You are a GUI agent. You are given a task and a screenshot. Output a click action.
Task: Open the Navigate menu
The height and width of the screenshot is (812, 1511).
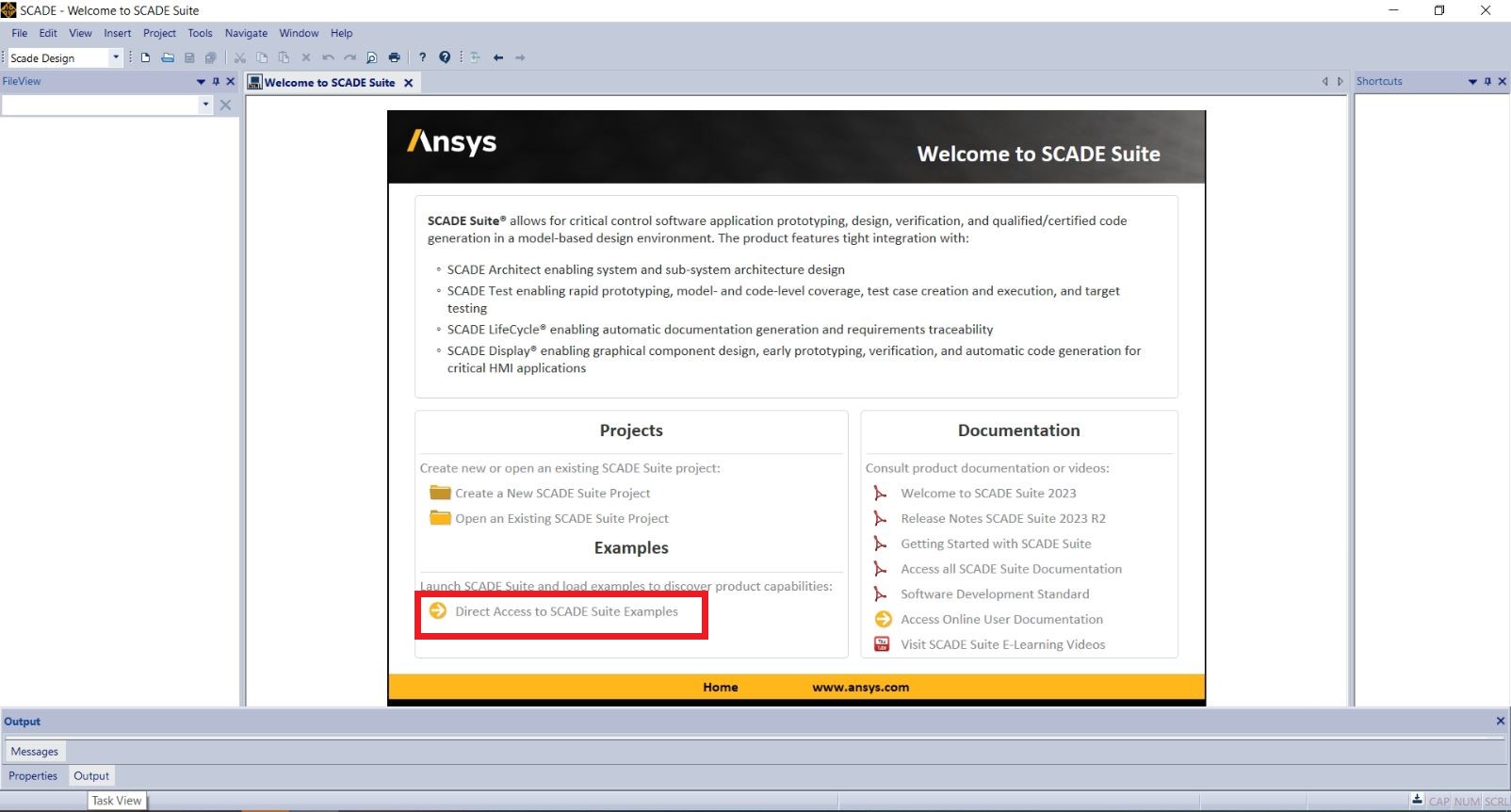246,33
